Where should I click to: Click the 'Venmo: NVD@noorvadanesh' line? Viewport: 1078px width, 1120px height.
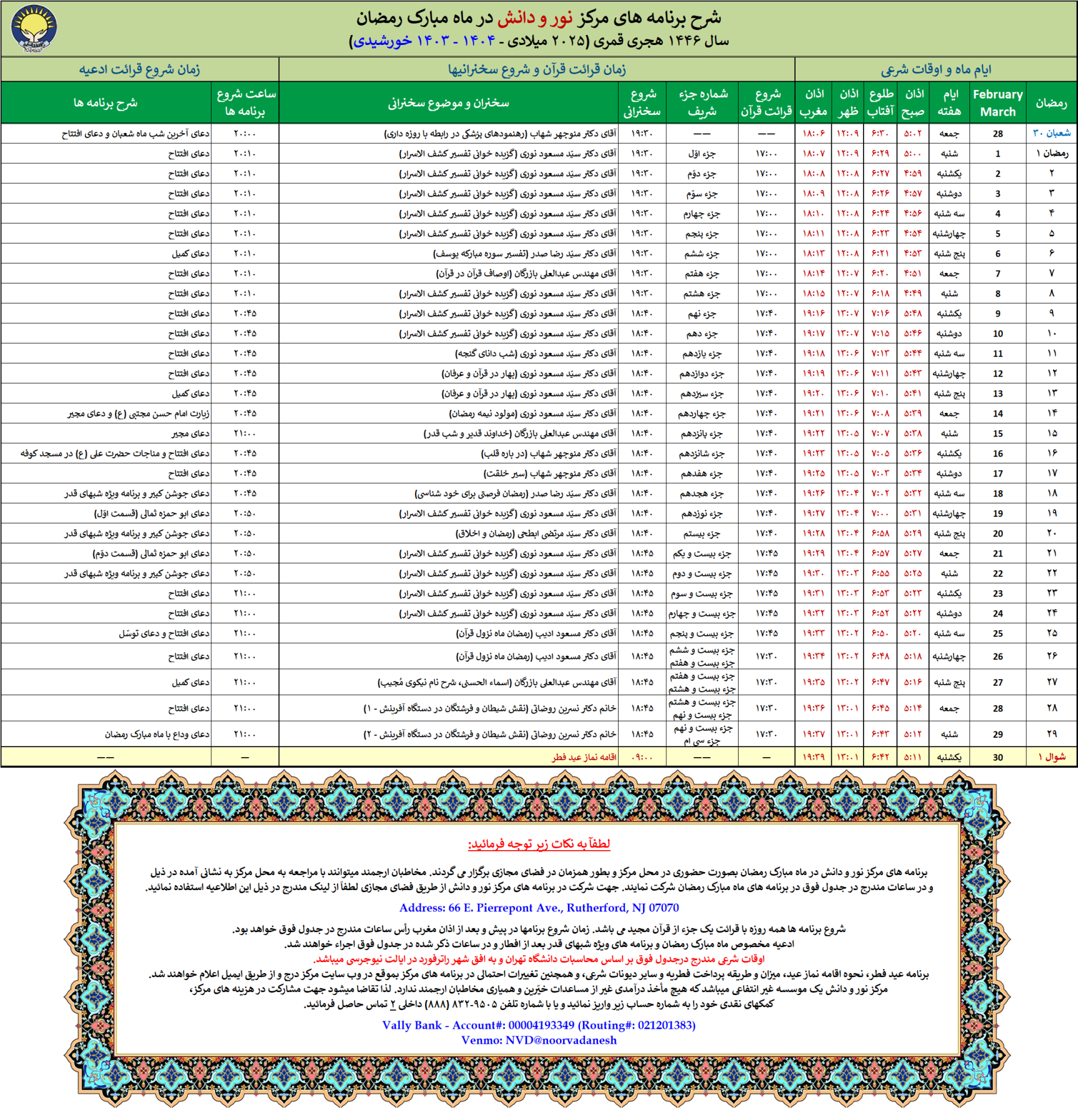coord(539,1040)
